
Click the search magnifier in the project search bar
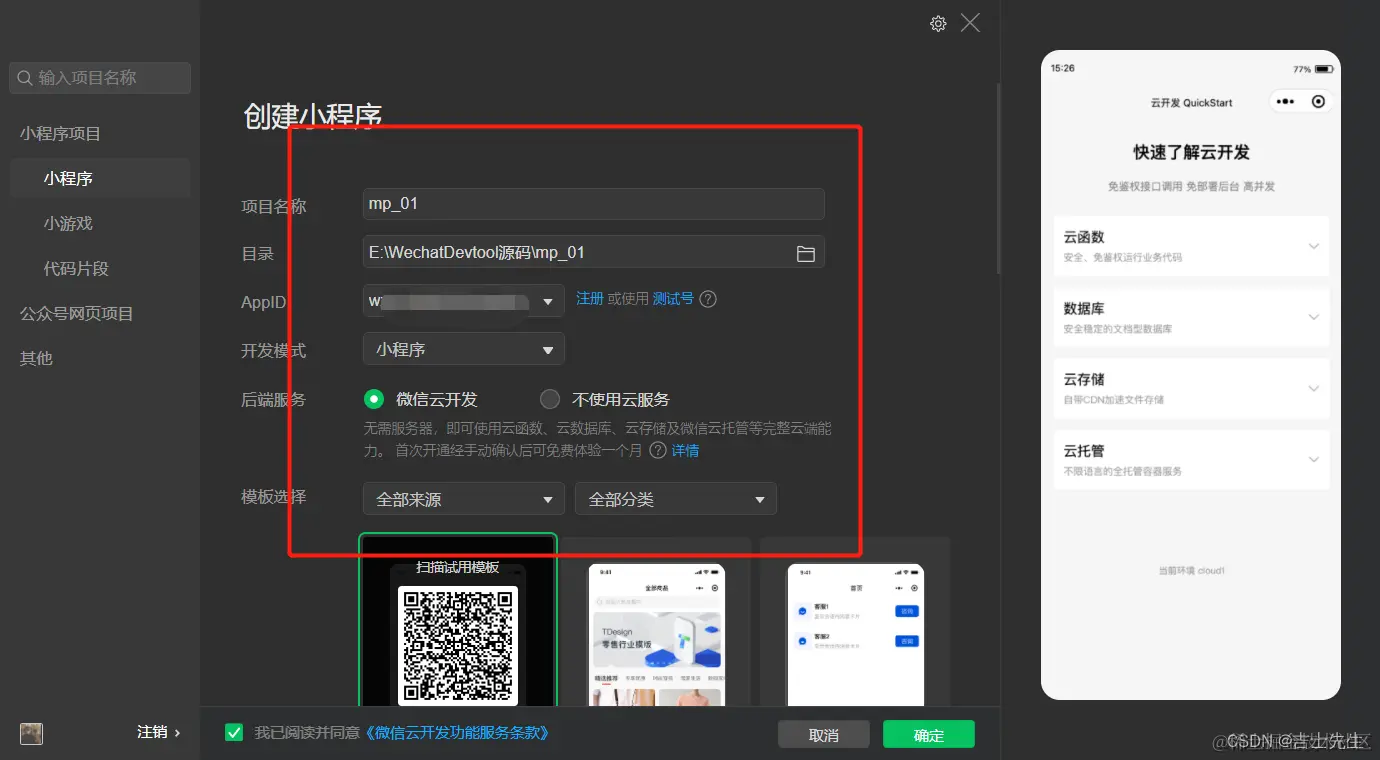24,77
